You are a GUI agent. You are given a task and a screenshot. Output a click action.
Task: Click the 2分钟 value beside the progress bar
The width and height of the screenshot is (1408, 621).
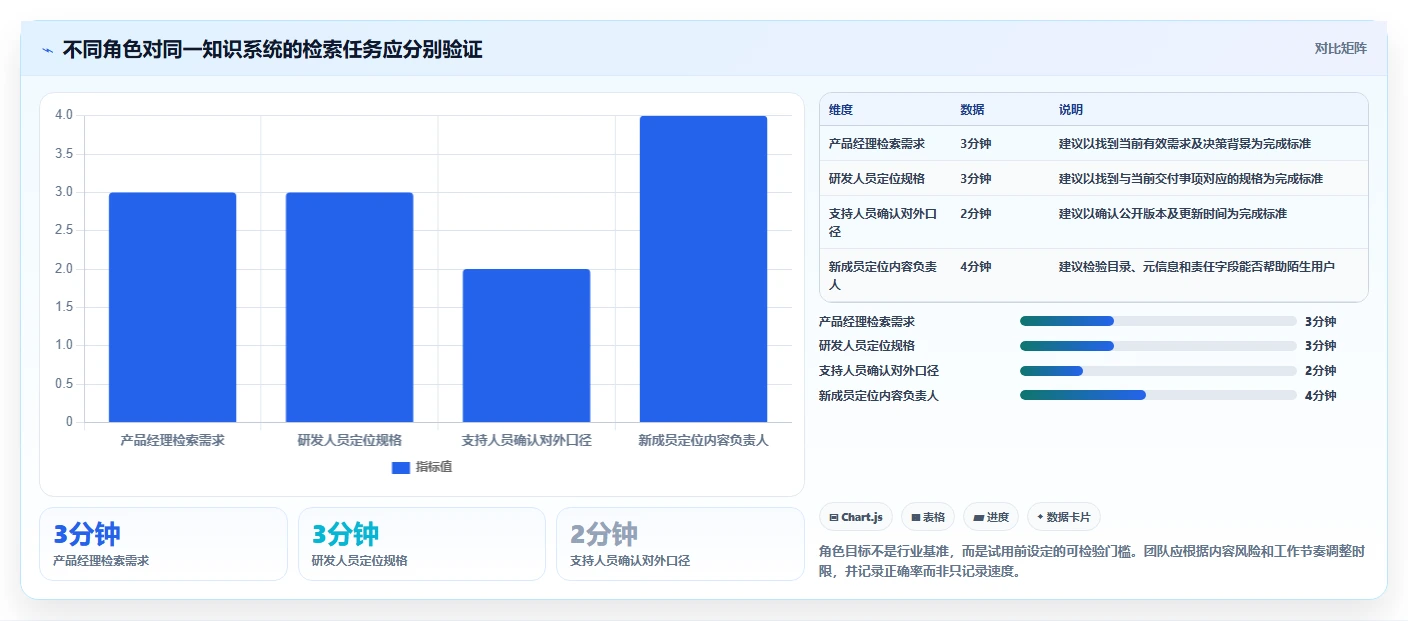pyautogui.click(x=1320, y=371)
